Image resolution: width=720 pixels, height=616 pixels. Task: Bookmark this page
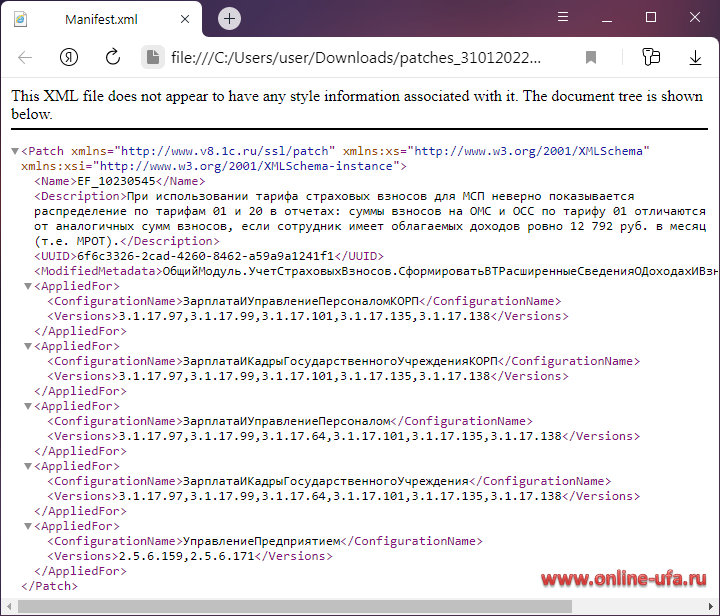tap(591, 58)
